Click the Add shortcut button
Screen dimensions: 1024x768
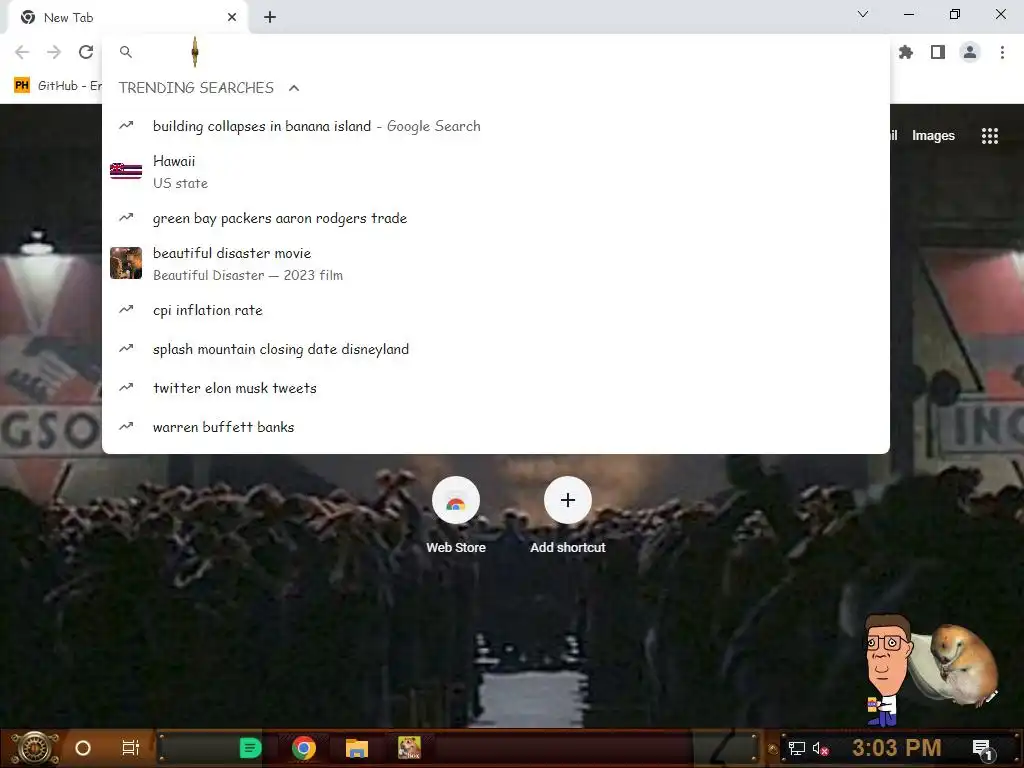568,516
